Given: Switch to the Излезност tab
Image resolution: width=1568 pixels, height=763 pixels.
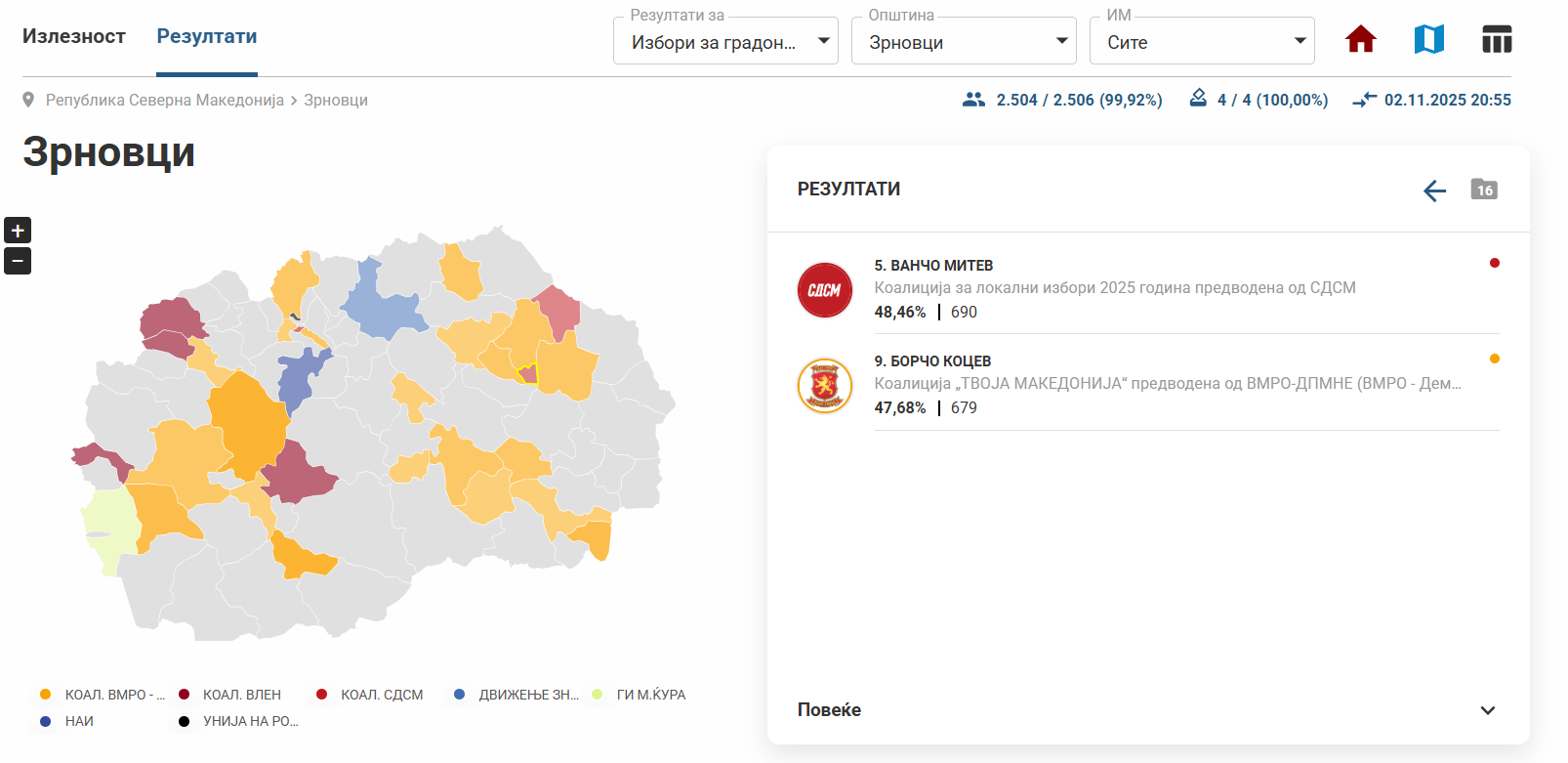Looking at the screenshot, I should 74,36.
